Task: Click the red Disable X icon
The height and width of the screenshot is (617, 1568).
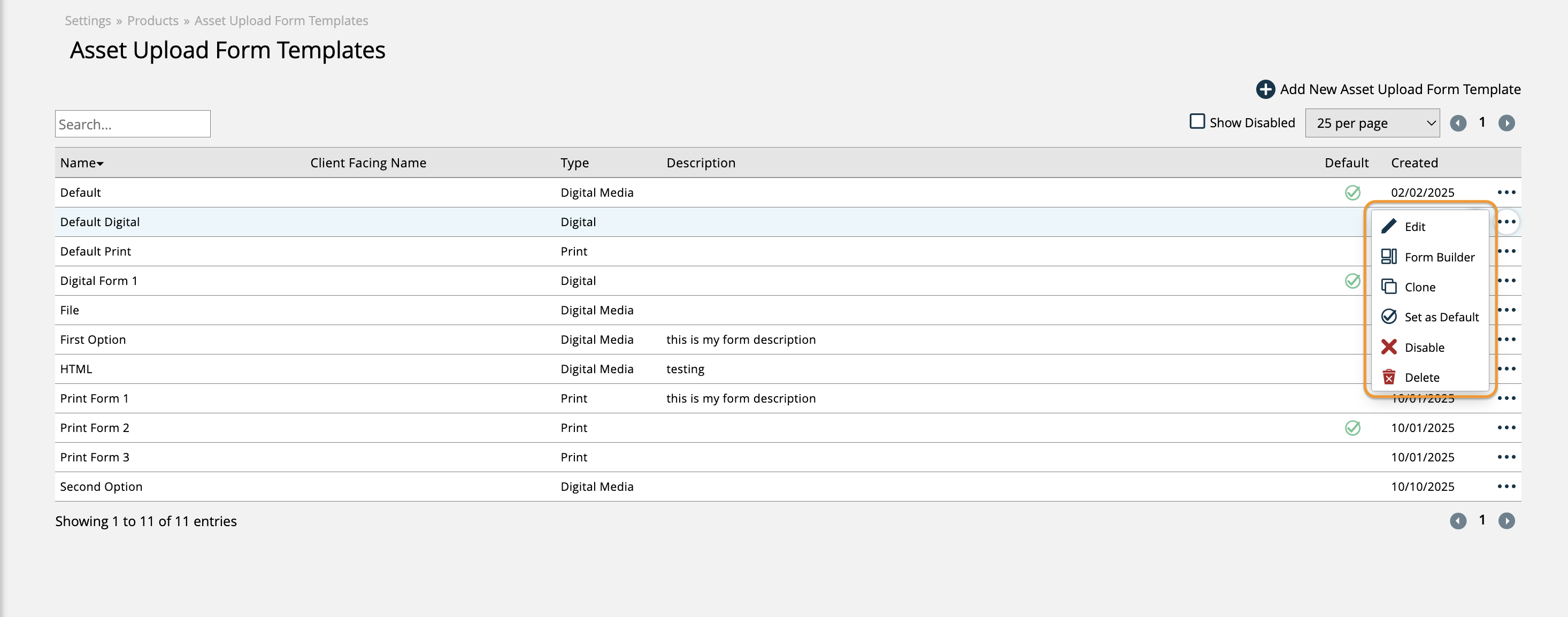Action: click(1388, 347)
